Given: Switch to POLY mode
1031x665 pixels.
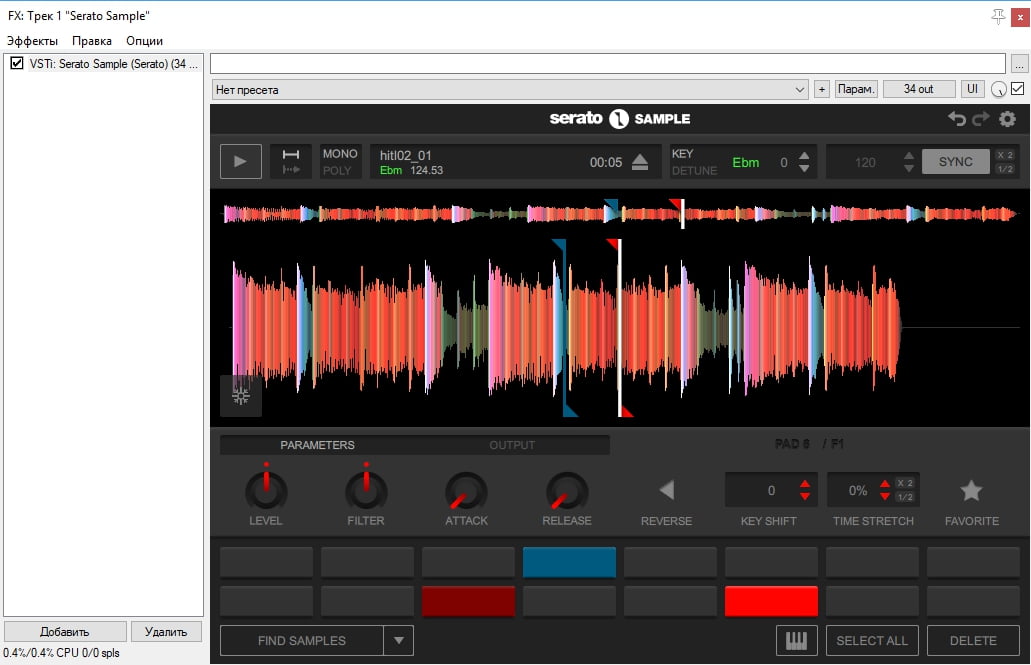Looking at the screenshot, I should [x=337, y=170].
